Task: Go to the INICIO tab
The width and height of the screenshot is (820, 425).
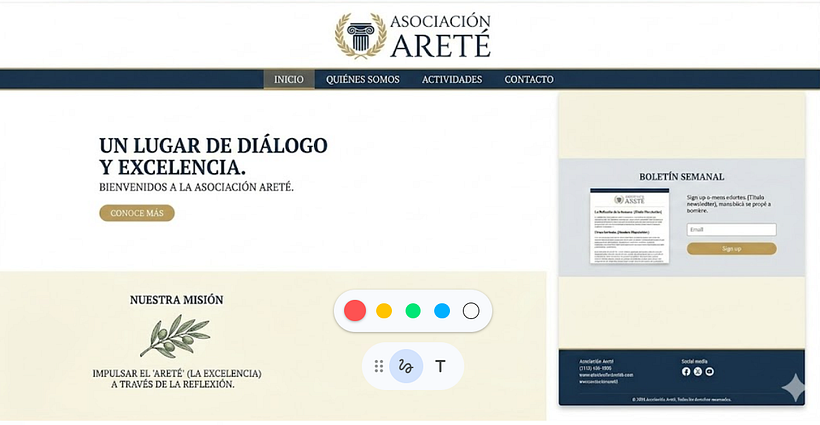Action: [x=289, y=79]
